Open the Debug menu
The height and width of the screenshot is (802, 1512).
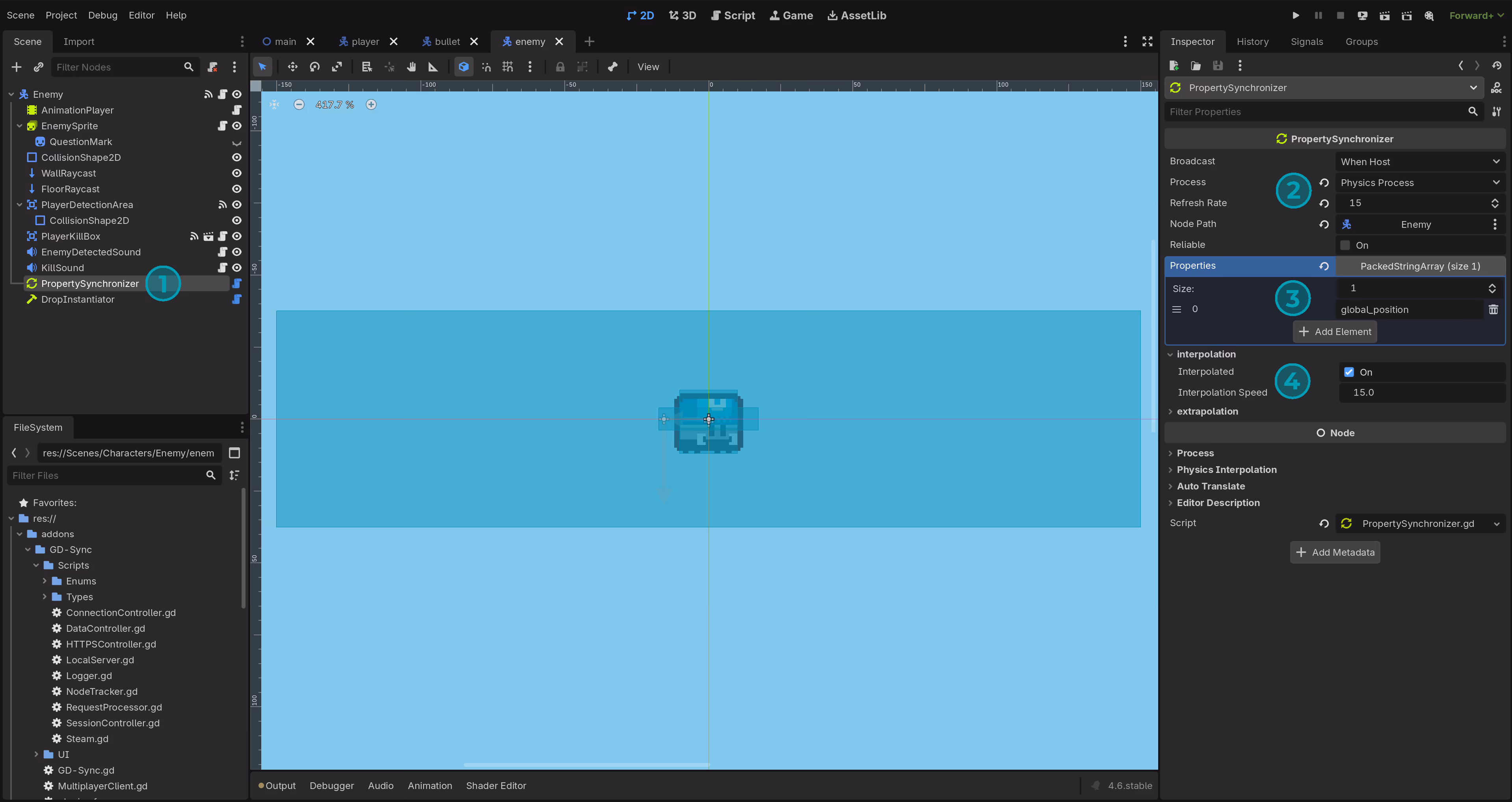tap(103, 15)
